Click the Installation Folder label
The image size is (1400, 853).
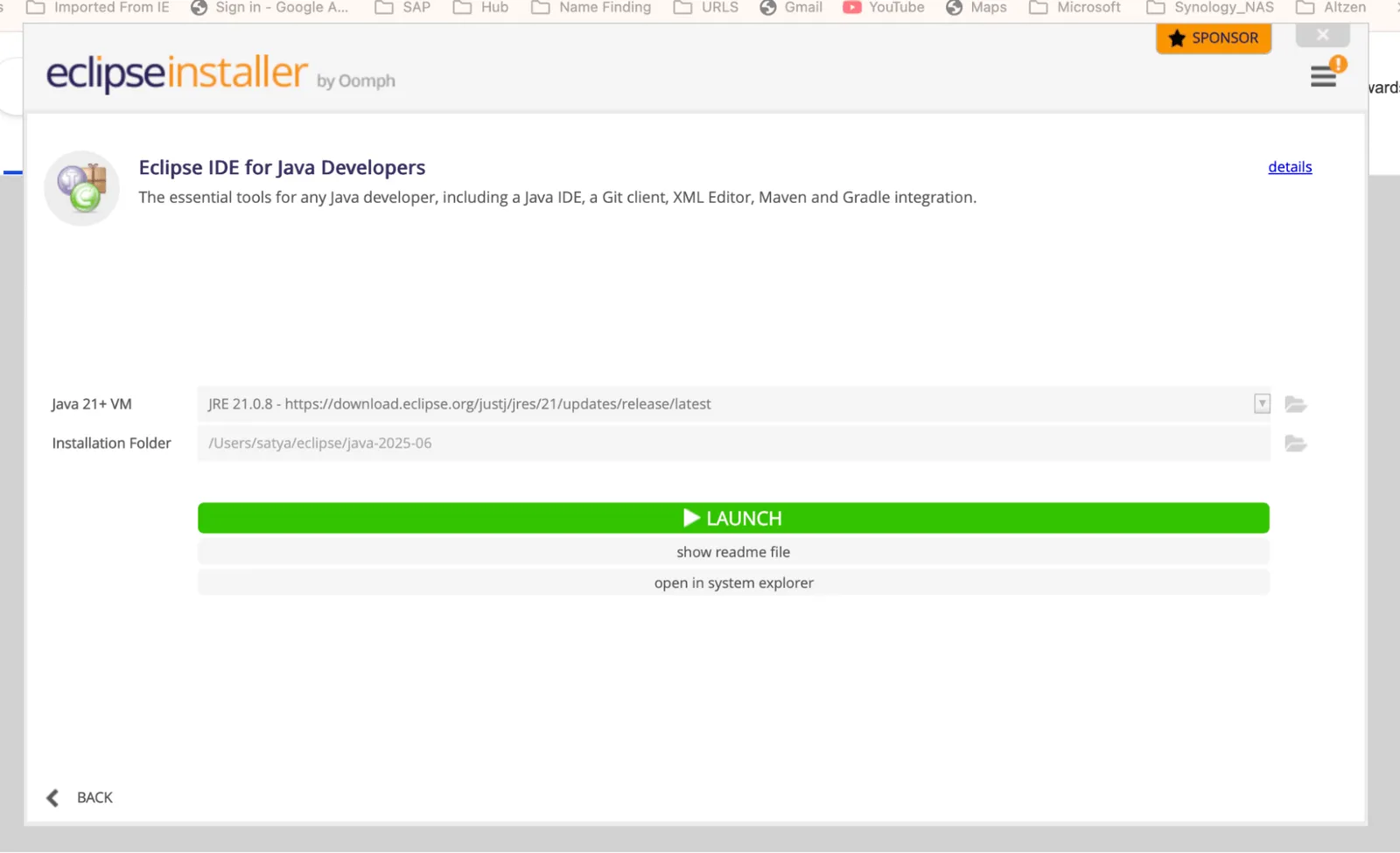tap(111, 444)
